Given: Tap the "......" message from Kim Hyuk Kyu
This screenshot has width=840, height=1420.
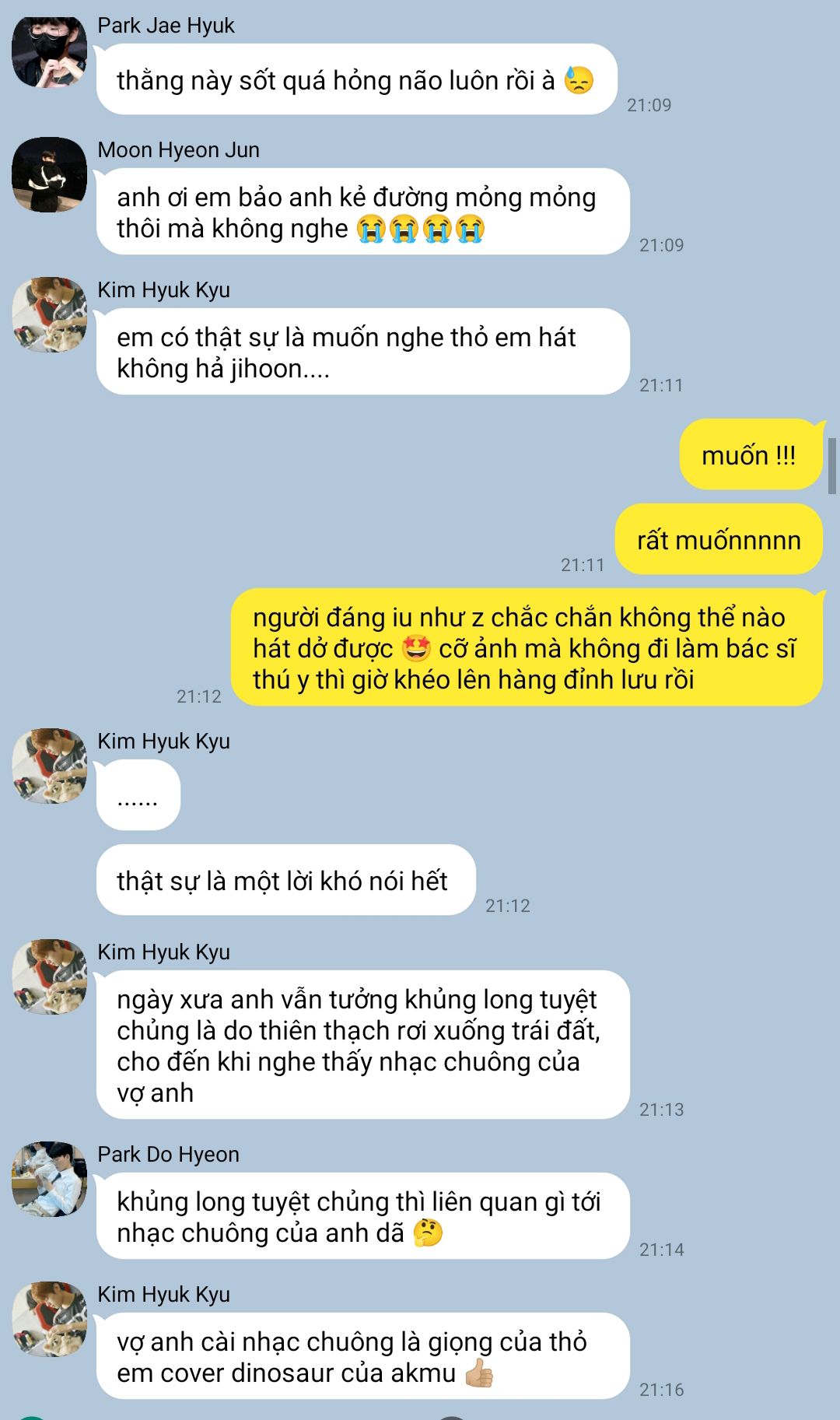Looking at the screenshot, I should [138, 795].
